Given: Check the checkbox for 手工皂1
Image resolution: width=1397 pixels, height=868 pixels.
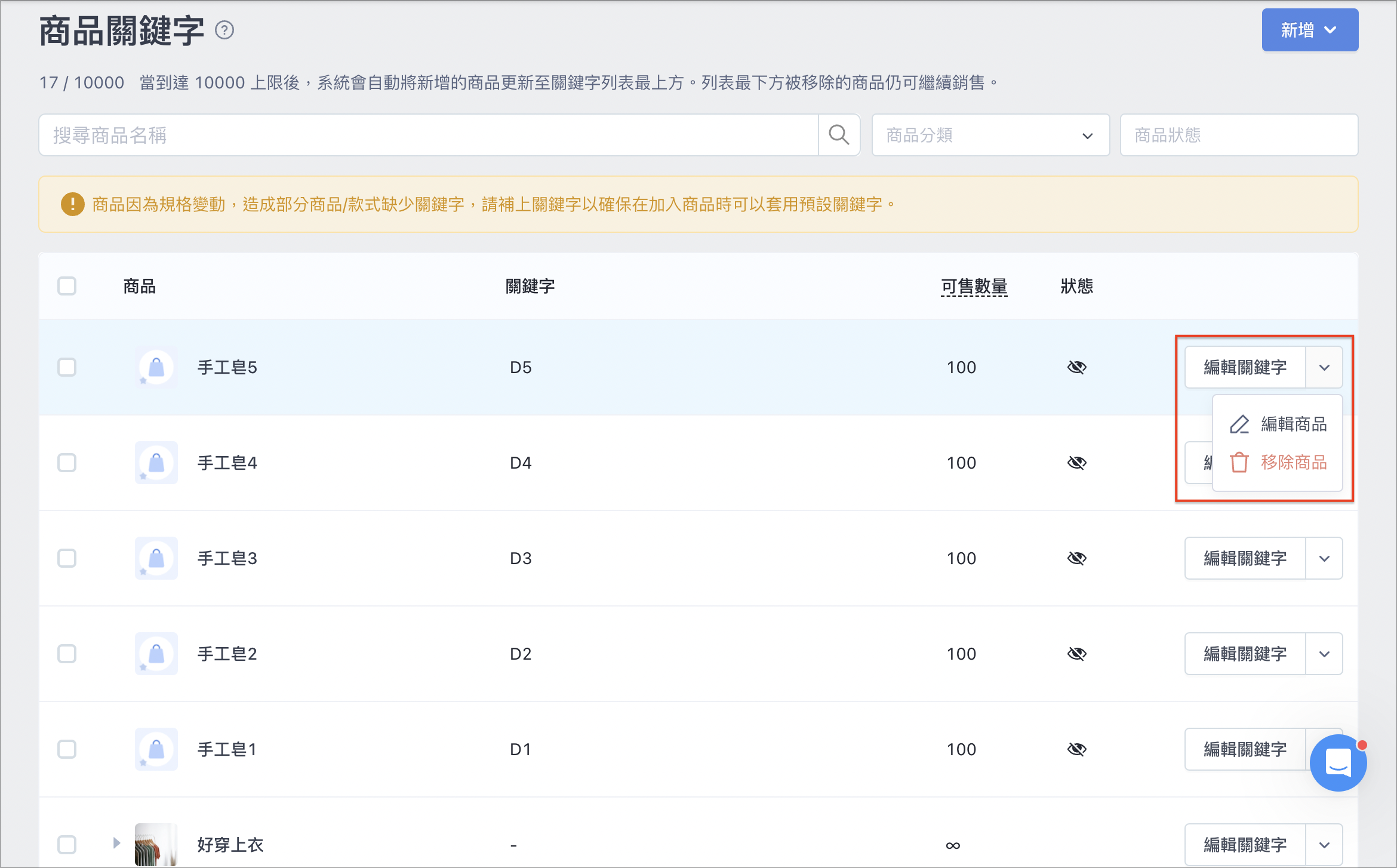Looking at the screenshot, I should [x=67, y=749].
